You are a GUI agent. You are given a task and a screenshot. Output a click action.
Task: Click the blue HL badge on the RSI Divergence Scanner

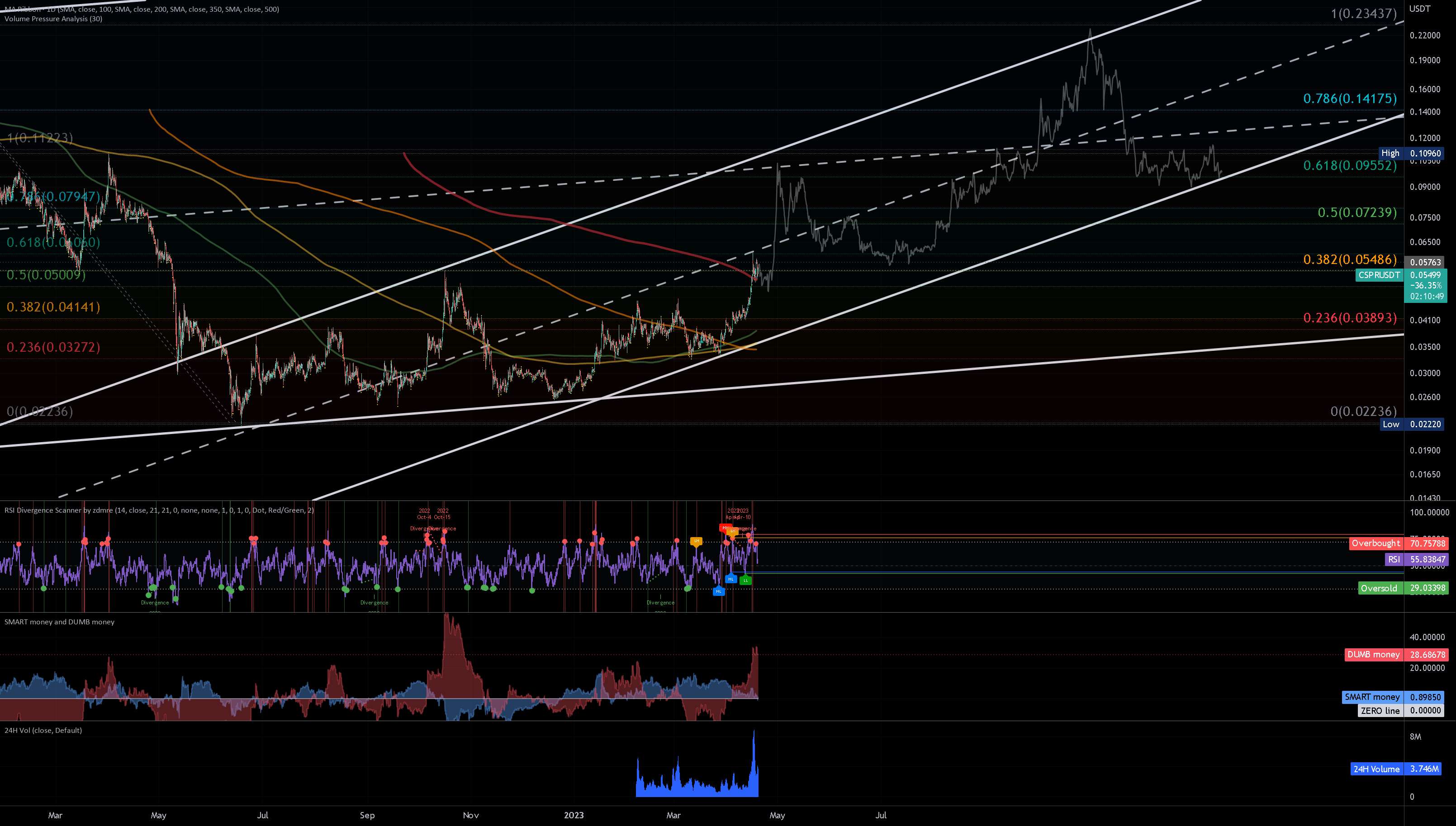pyautogui.click(x=731, y=579)
